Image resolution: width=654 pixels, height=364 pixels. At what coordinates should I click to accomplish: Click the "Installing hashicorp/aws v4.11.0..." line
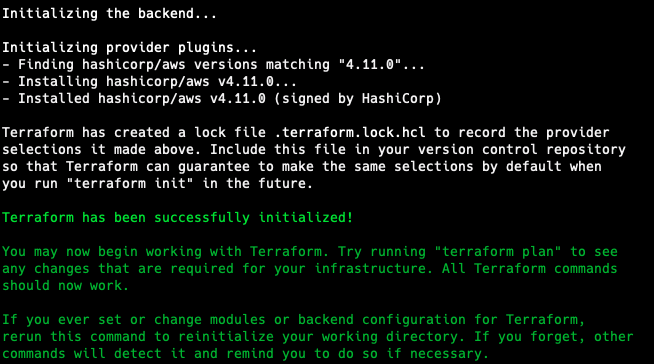pos(157,81)
